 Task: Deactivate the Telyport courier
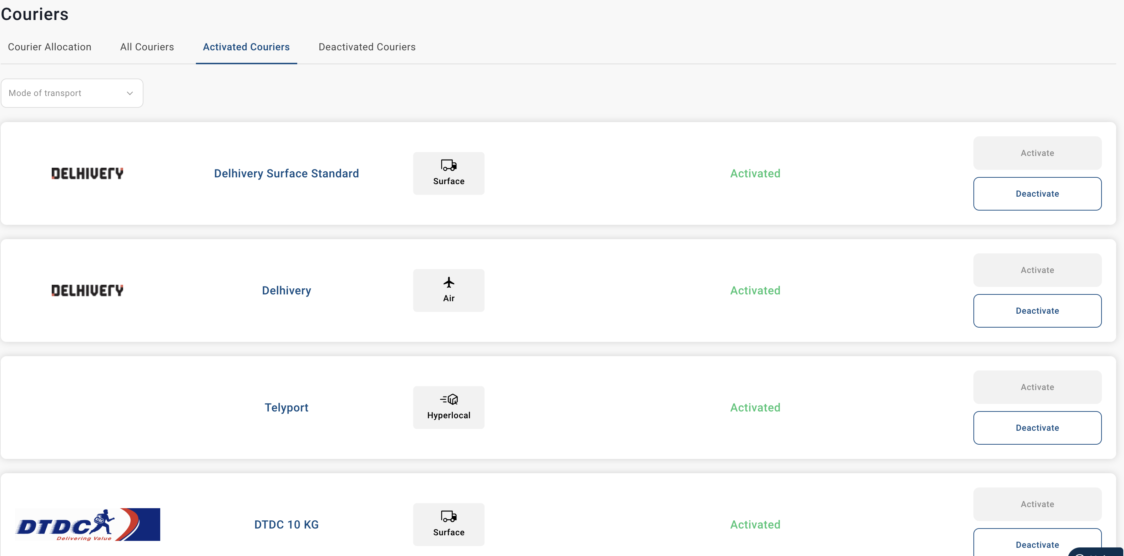coord(1037,428)
